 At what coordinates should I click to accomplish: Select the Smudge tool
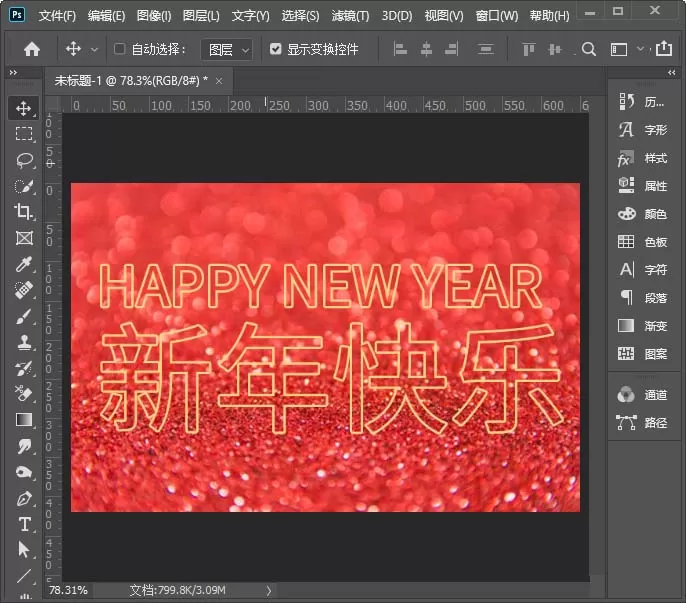[x=24, y=446]
